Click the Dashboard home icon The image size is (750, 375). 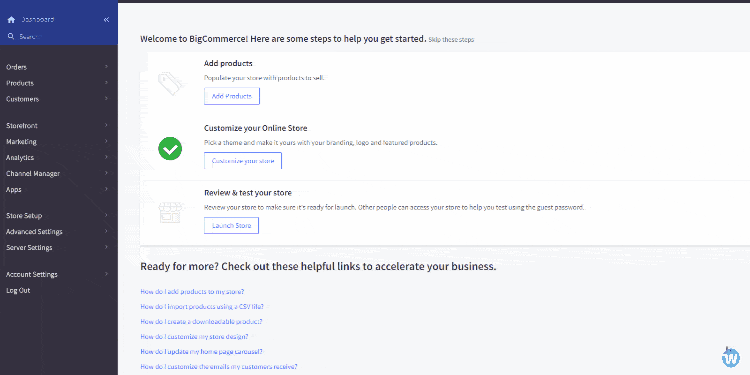(x=11, y=20)
